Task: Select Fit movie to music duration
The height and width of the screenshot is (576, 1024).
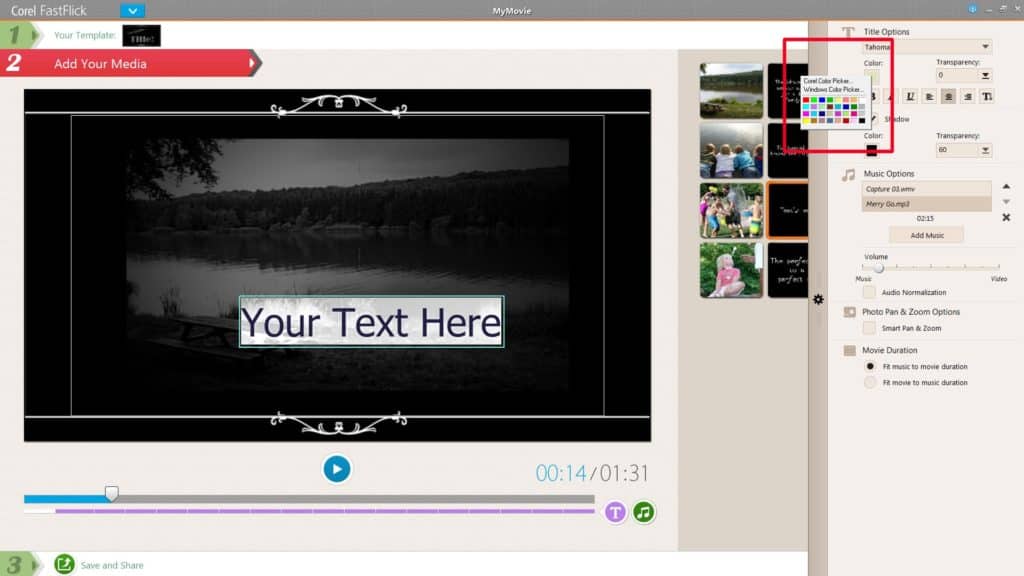Action: pos(870,382)
